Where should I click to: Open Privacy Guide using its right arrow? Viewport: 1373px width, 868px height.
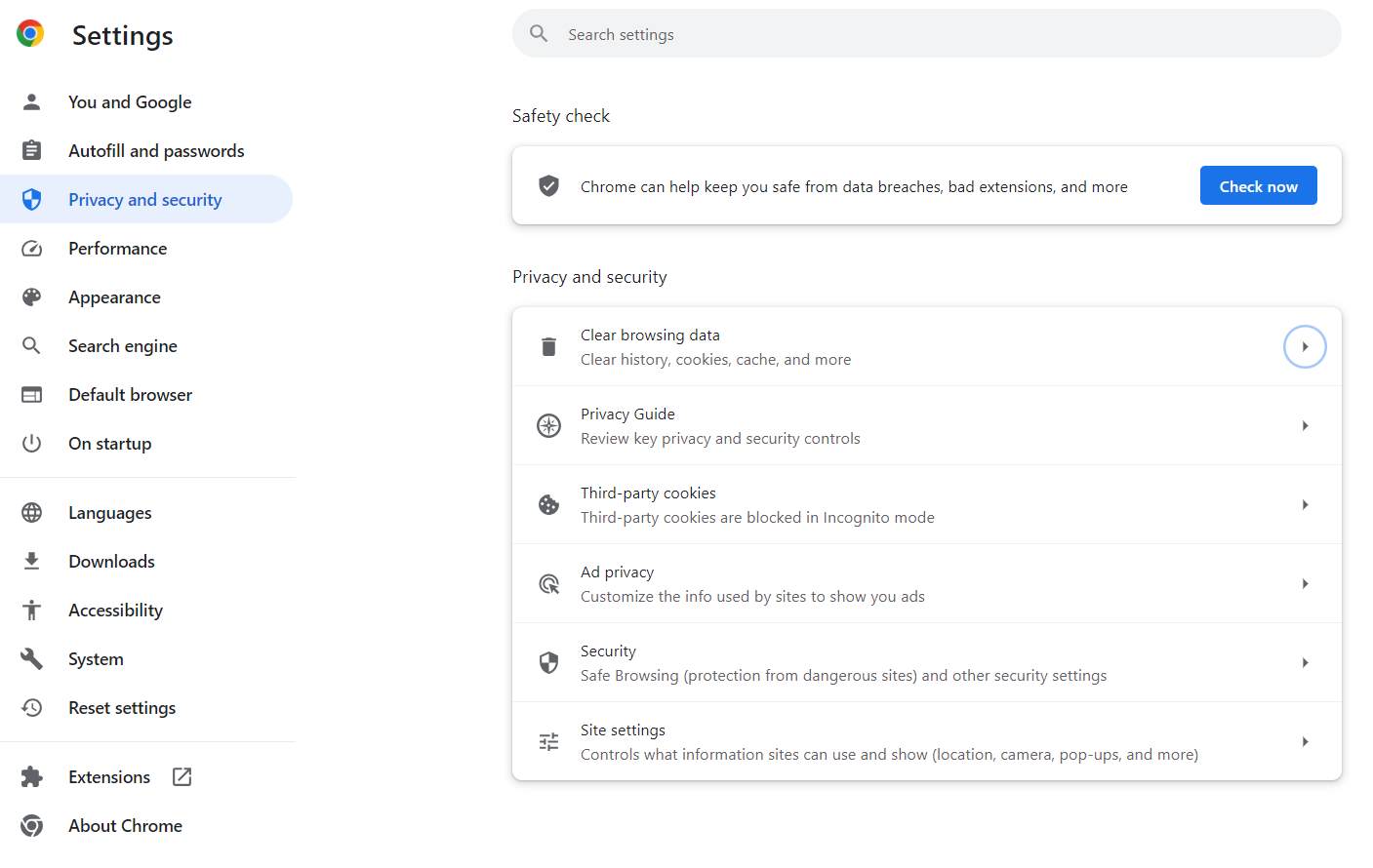pyautogui.click(x=1305, y=425)
